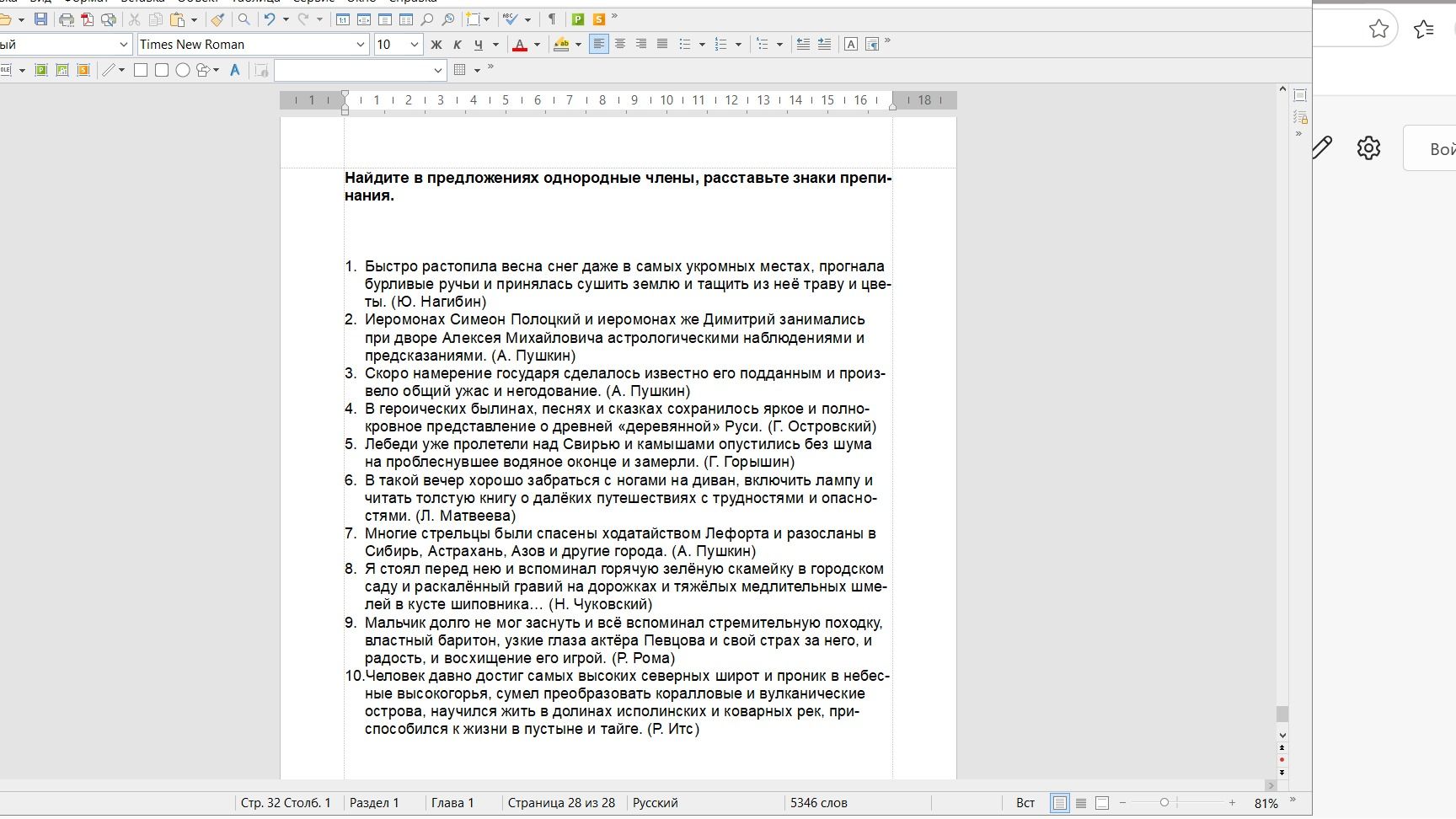Expand the font color dropdown arrow
This screenshot has height=819, width=1456.
(x=537, y=45)
